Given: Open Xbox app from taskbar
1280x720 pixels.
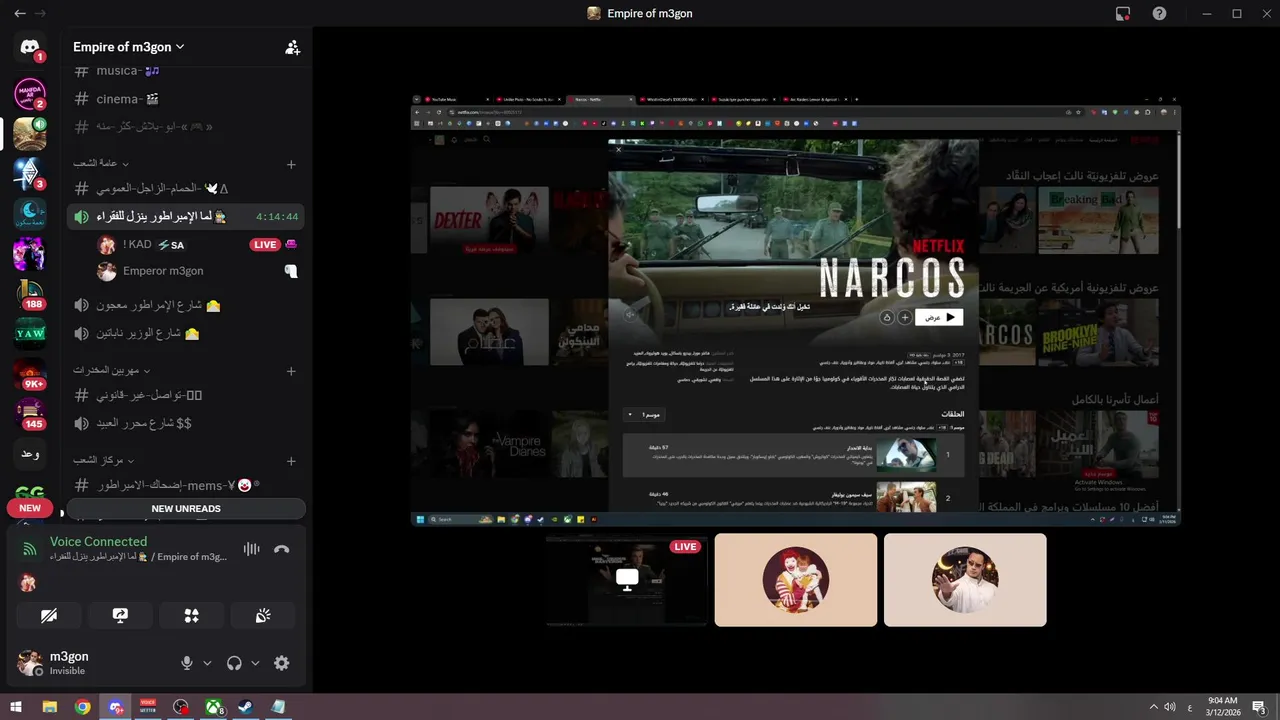Looking at the screenshot, I should [x=213, y=707].
